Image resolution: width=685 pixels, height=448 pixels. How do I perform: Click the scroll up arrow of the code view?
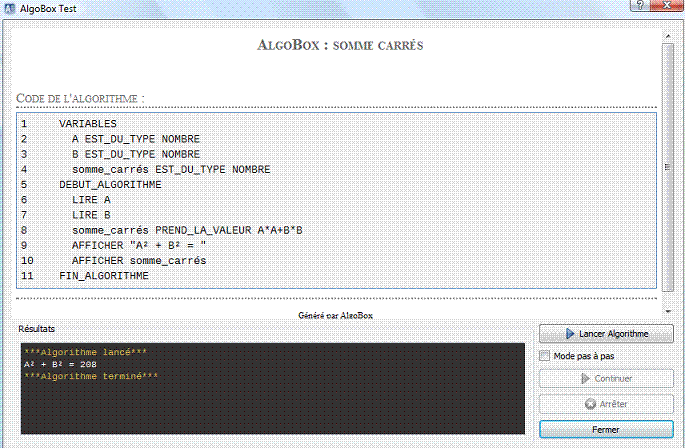click(668, 36)
